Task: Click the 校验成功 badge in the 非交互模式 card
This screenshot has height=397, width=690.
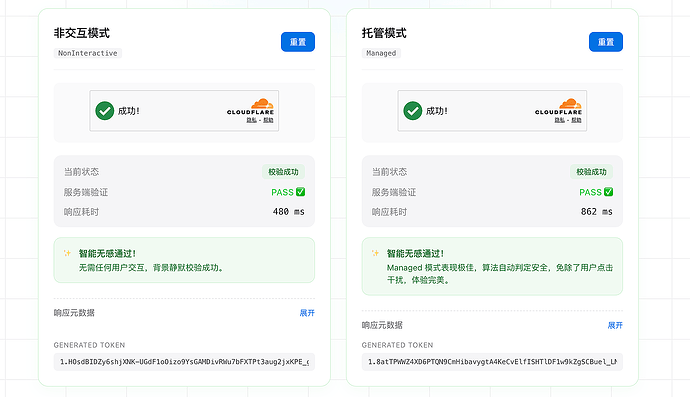Action: tap(283, 172)
